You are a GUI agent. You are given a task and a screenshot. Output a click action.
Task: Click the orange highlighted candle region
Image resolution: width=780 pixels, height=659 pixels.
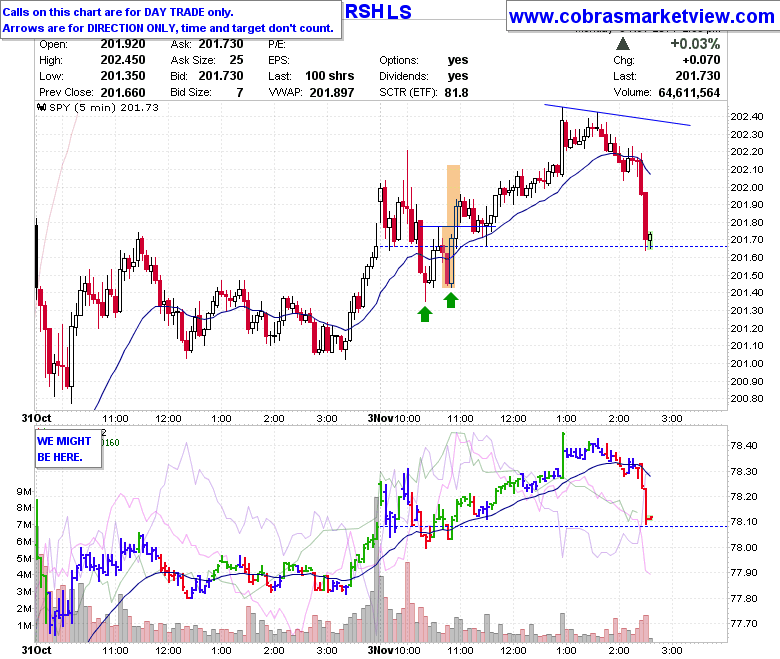[x=452, y=226]
